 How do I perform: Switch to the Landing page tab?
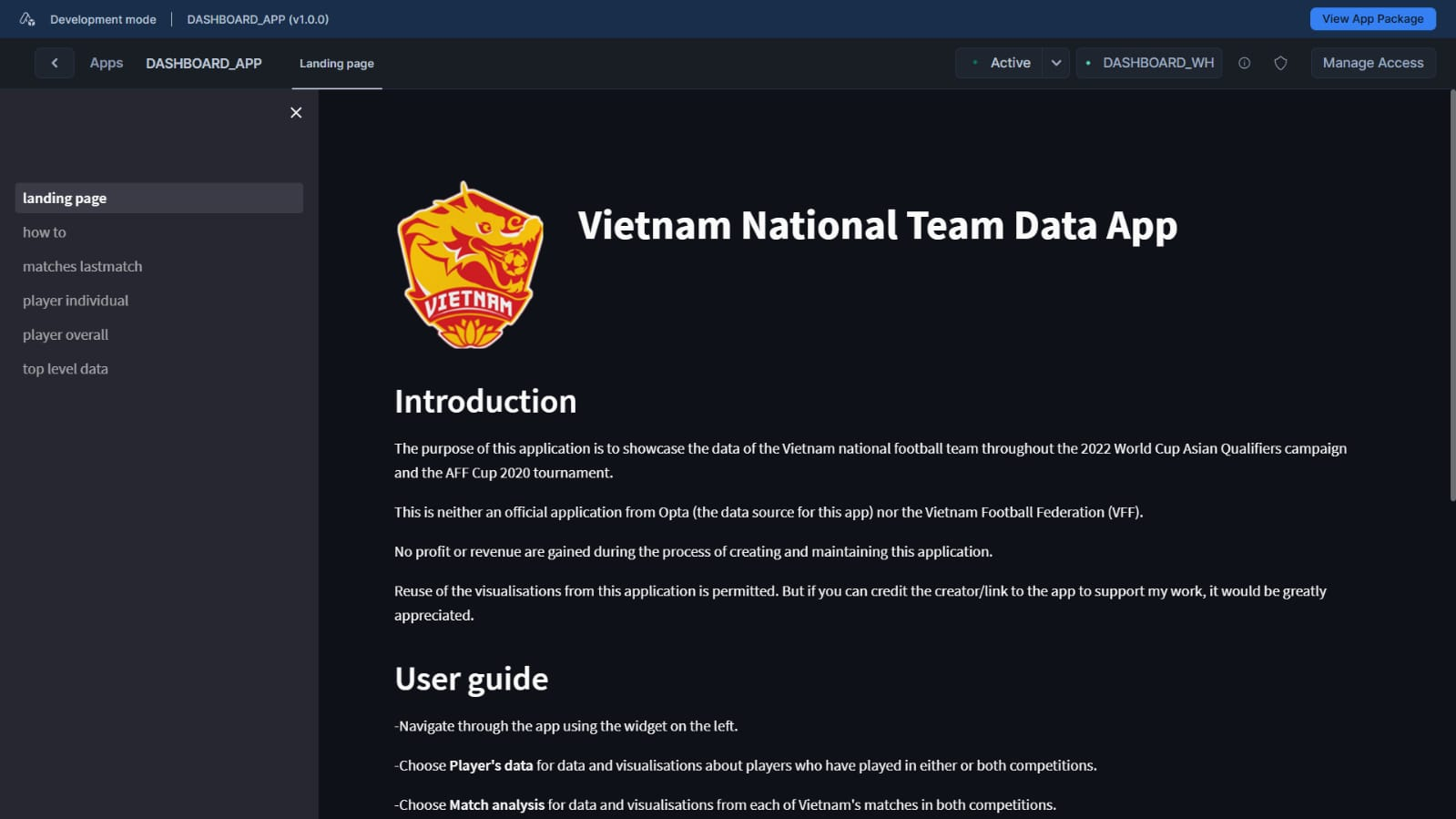pyautogui.click(x=337, y=64)
